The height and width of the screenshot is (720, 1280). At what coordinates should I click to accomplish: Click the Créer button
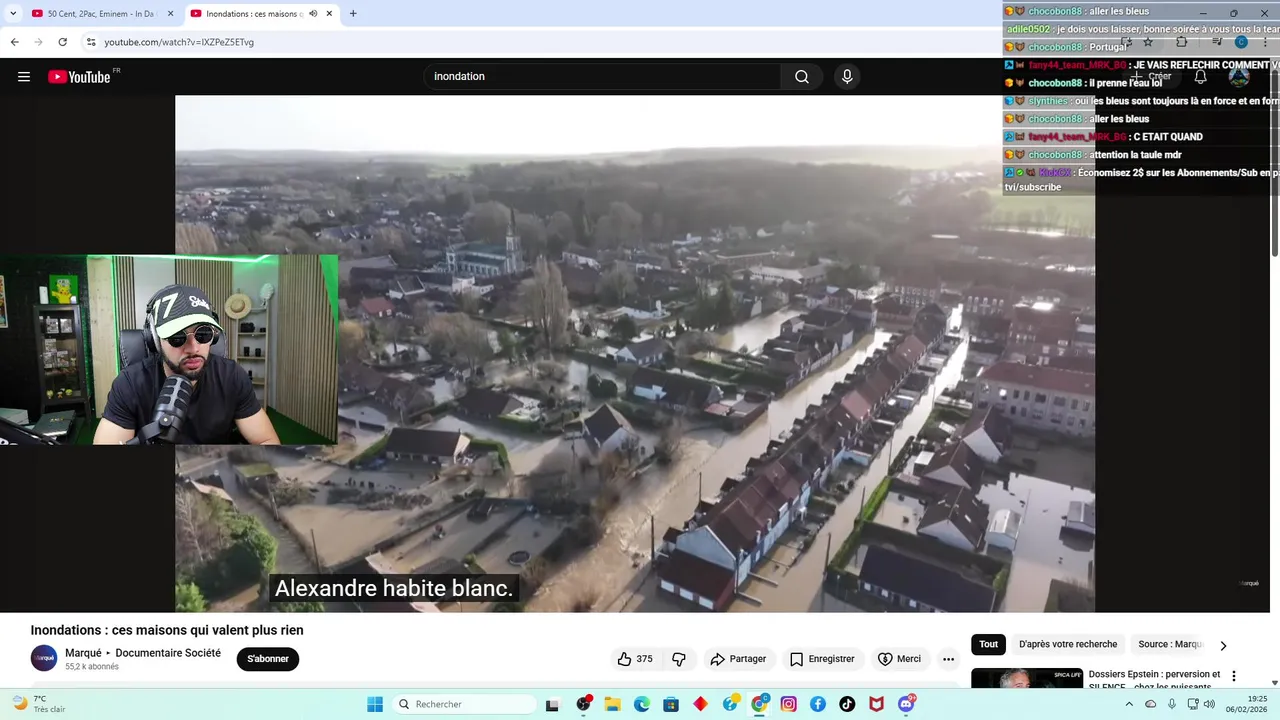click(1151, 77)
